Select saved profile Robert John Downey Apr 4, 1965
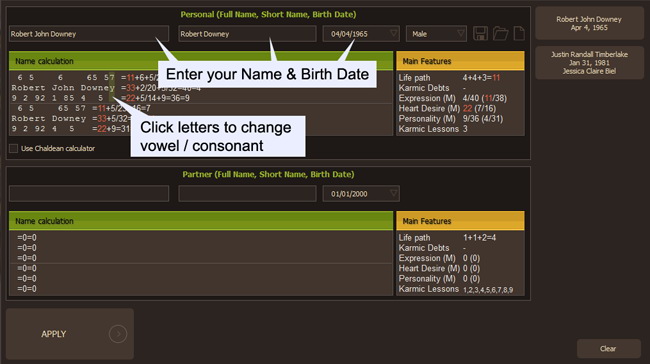The image size is (650, 364). click(x=589, y=23)
